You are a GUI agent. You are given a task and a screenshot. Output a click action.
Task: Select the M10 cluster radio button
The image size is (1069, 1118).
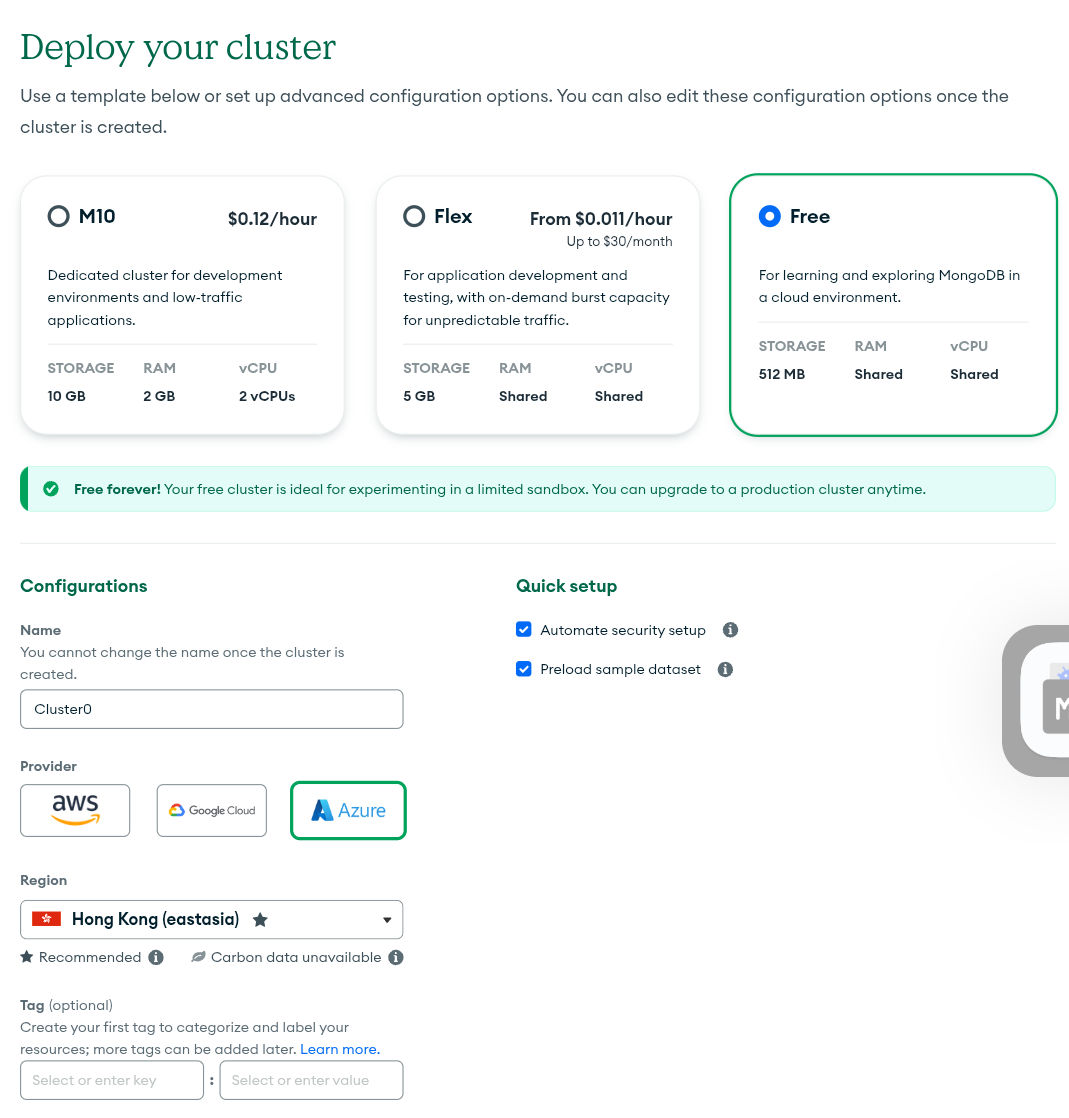point(59,216)
